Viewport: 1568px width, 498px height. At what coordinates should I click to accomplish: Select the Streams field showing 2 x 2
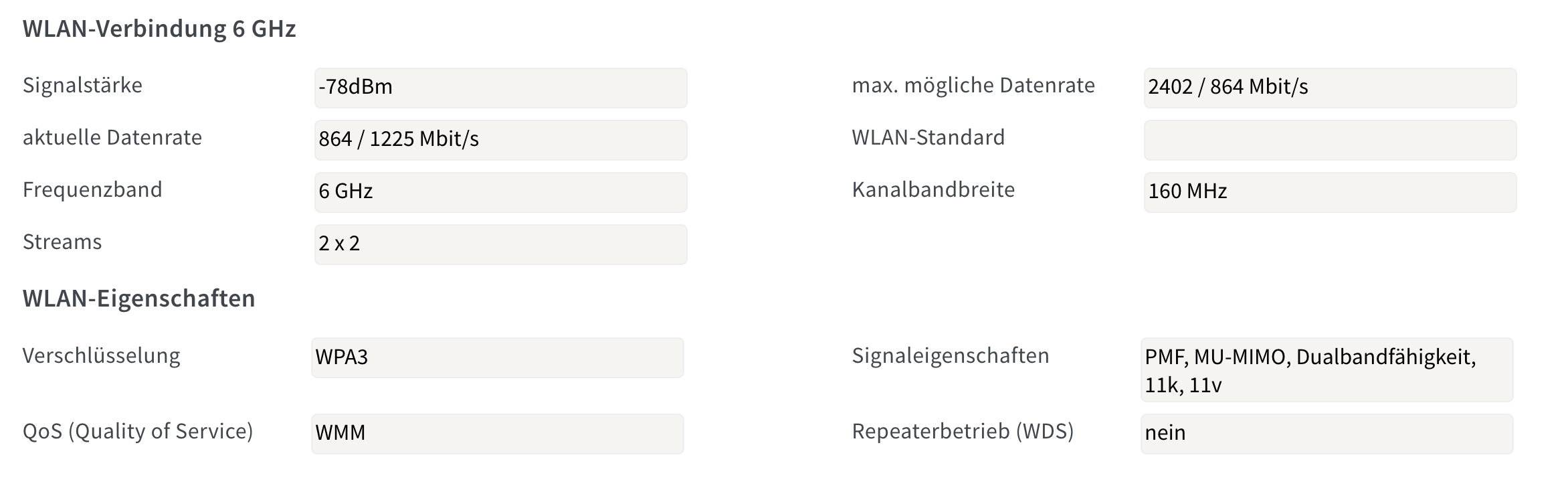tap(500, 244)
